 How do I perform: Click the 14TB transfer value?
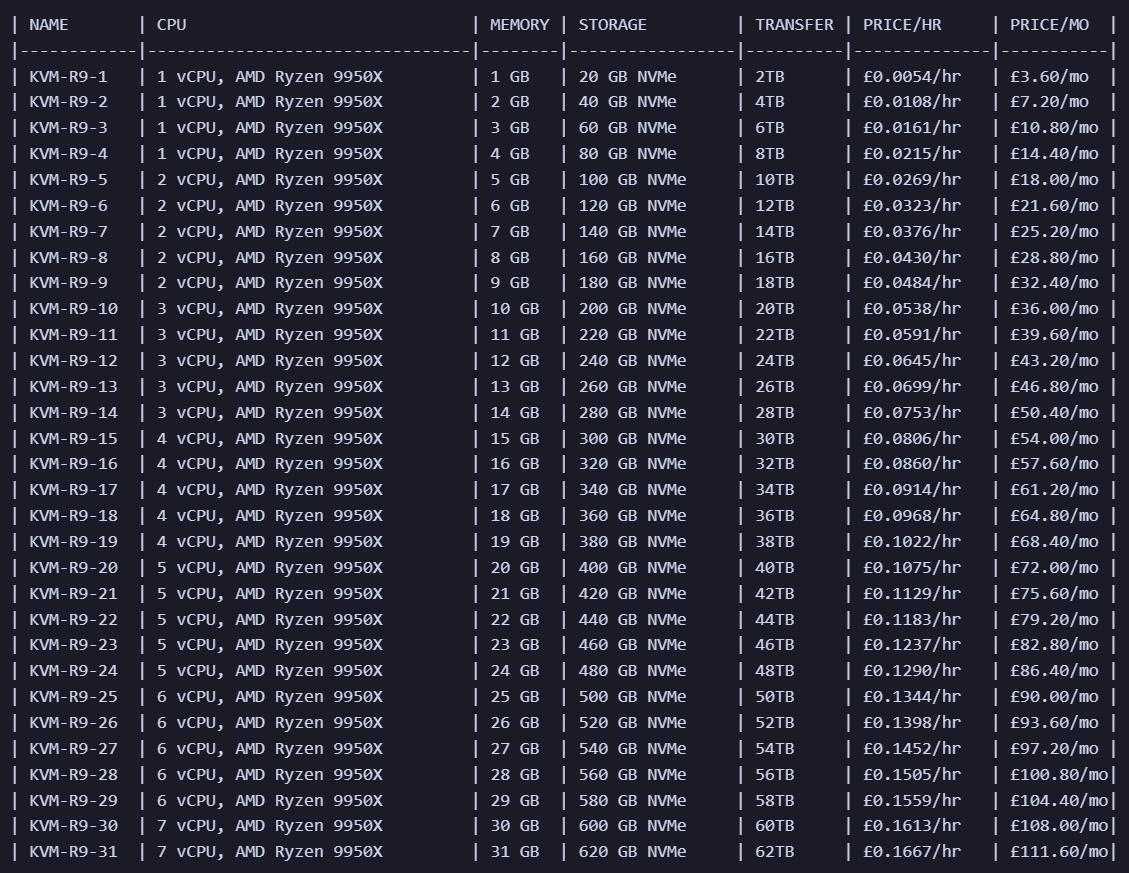[x=775, y=231]
